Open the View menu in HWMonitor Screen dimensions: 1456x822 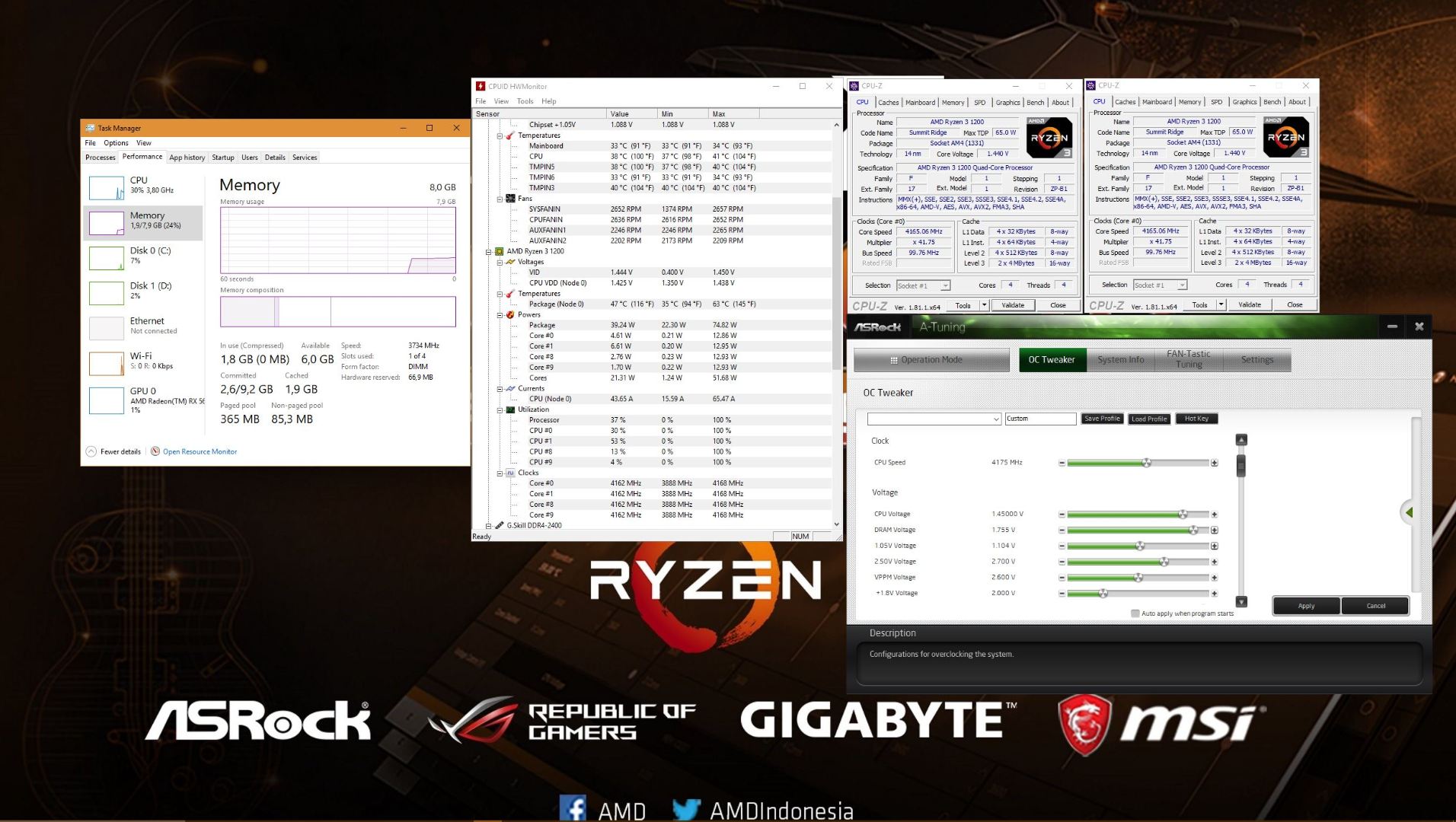pos(501,101)
